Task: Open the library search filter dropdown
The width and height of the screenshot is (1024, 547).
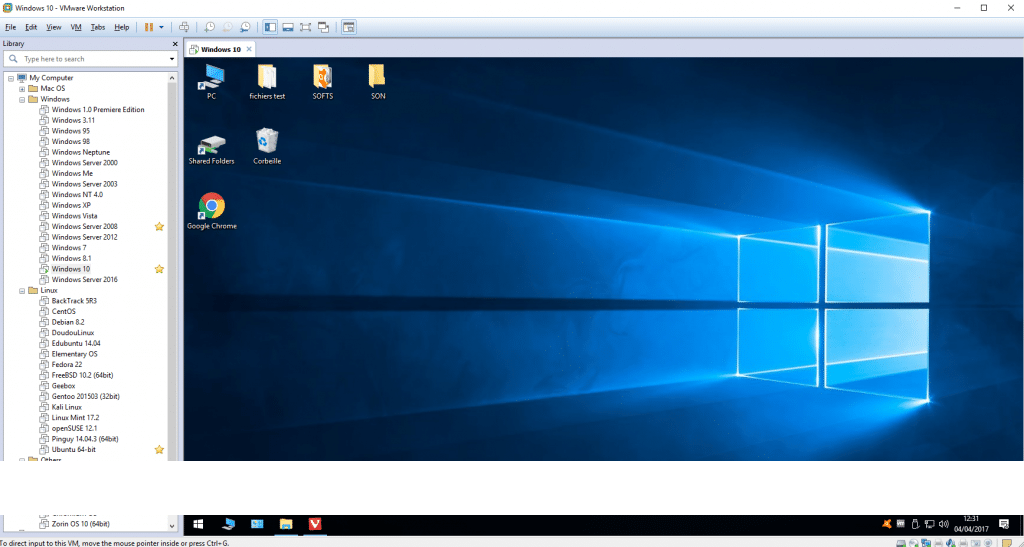Action: click(x=172, y=59)
